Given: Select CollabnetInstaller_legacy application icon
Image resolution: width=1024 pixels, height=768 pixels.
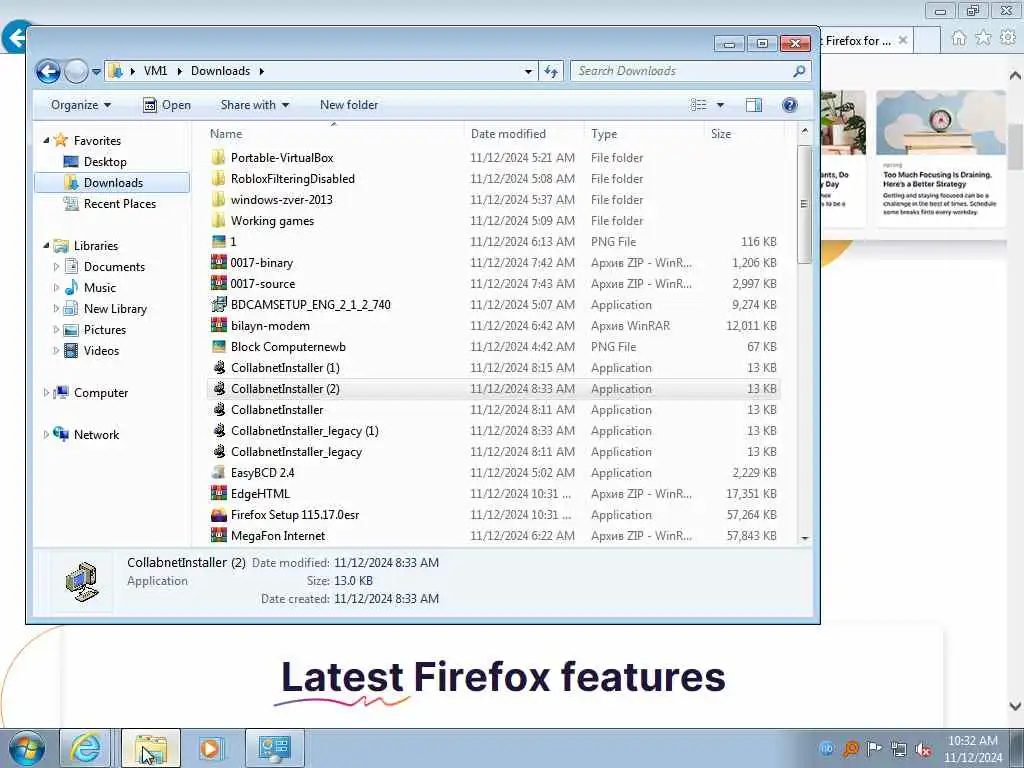Looking at the screenshot, I should 219,451.
